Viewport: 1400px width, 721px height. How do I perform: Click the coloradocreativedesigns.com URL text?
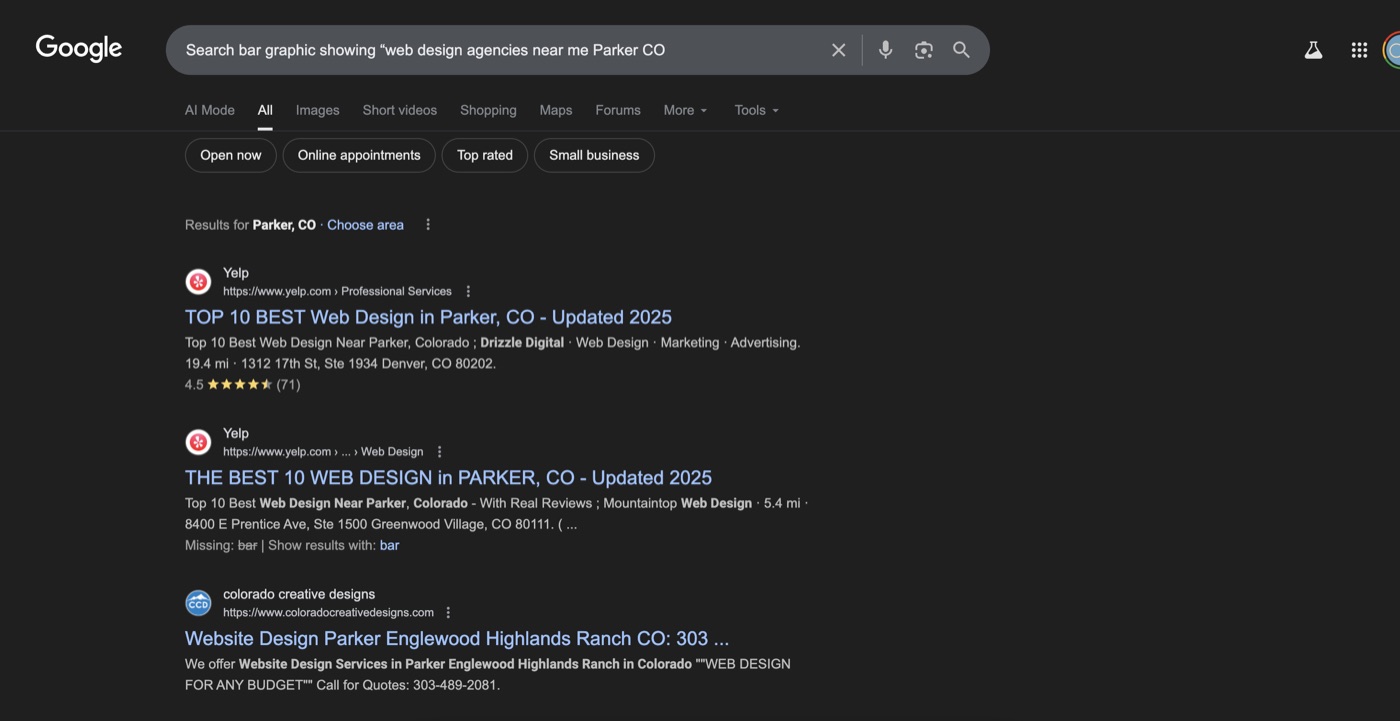[328, 613]
